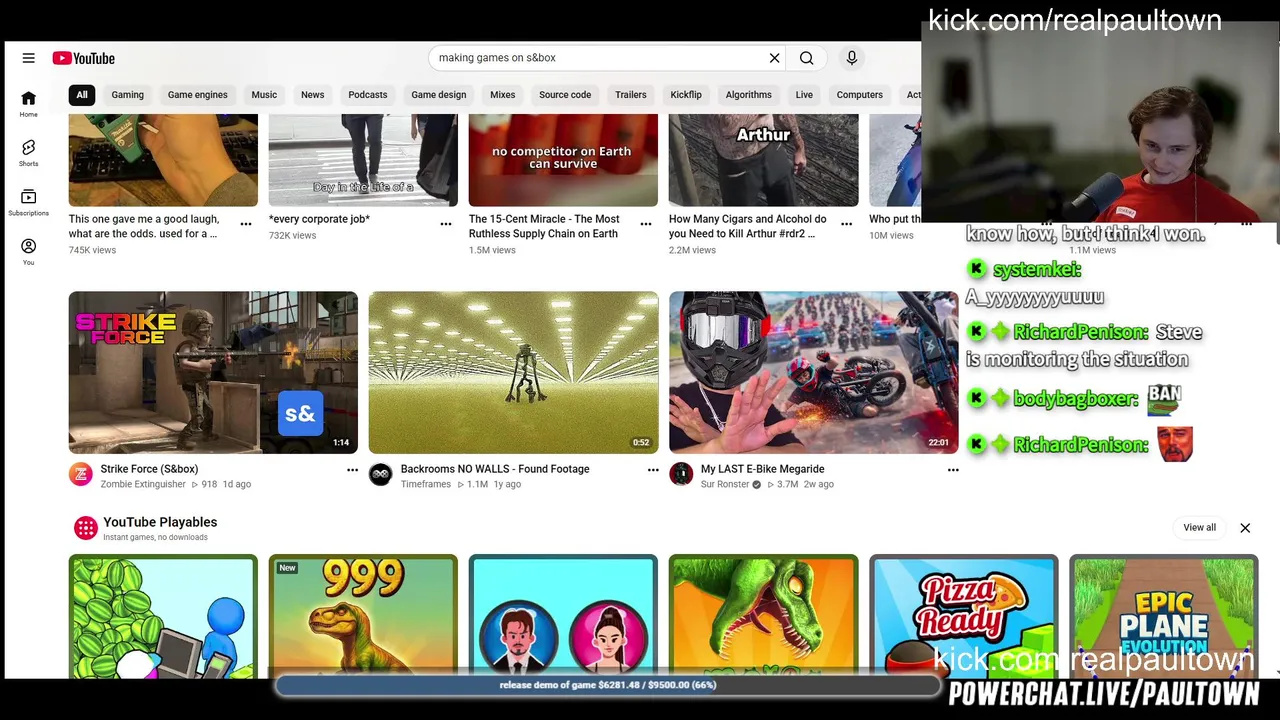The image size is (1280, 720).
Task: Select the Podcasts filter chip
Action: (x=368, y=95)
